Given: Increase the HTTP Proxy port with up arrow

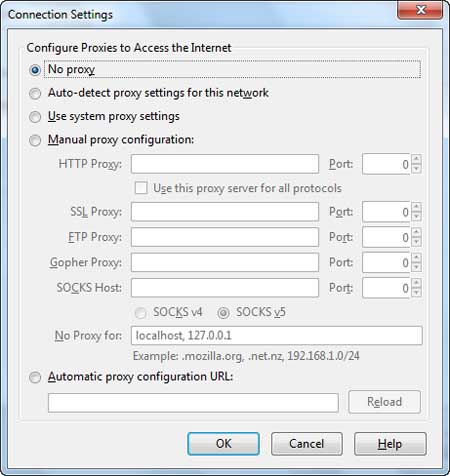Looking at the screenshot, I should (x=416, y=159).
